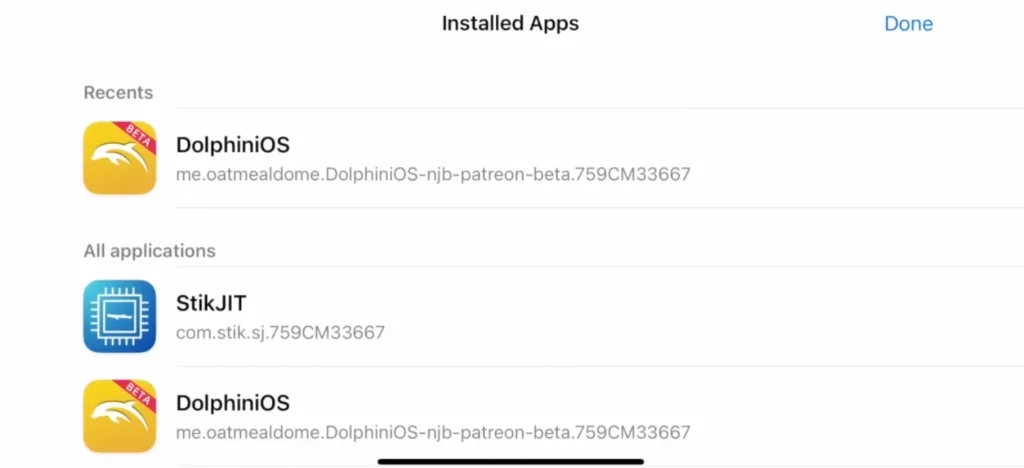The image size is (1024, 468).
Task: Click DolphiniOS icon under All applications
Action: tap(119, 416)
